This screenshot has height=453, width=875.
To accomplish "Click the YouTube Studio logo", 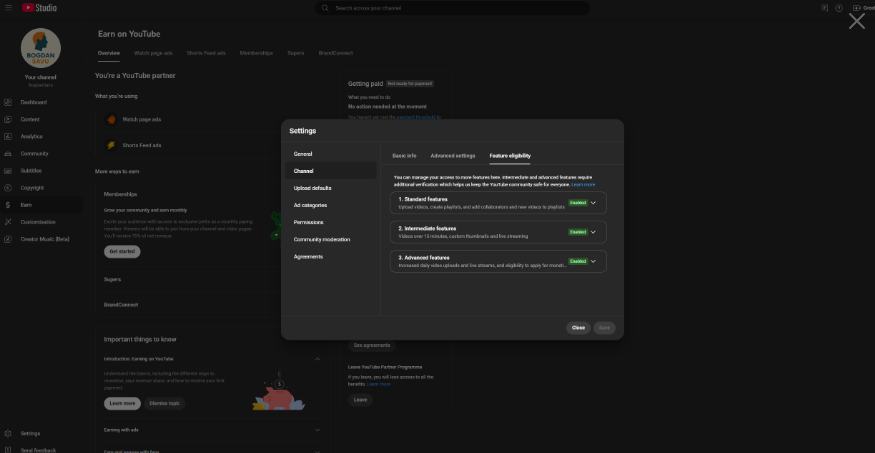I will (x=39, y=8).
